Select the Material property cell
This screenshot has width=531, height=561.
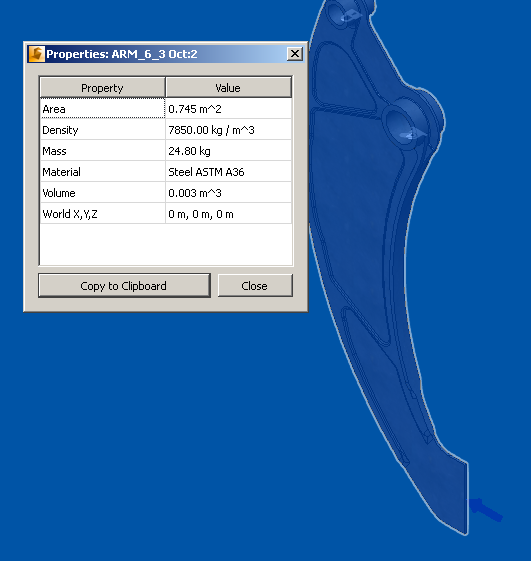tap(102, 172)
